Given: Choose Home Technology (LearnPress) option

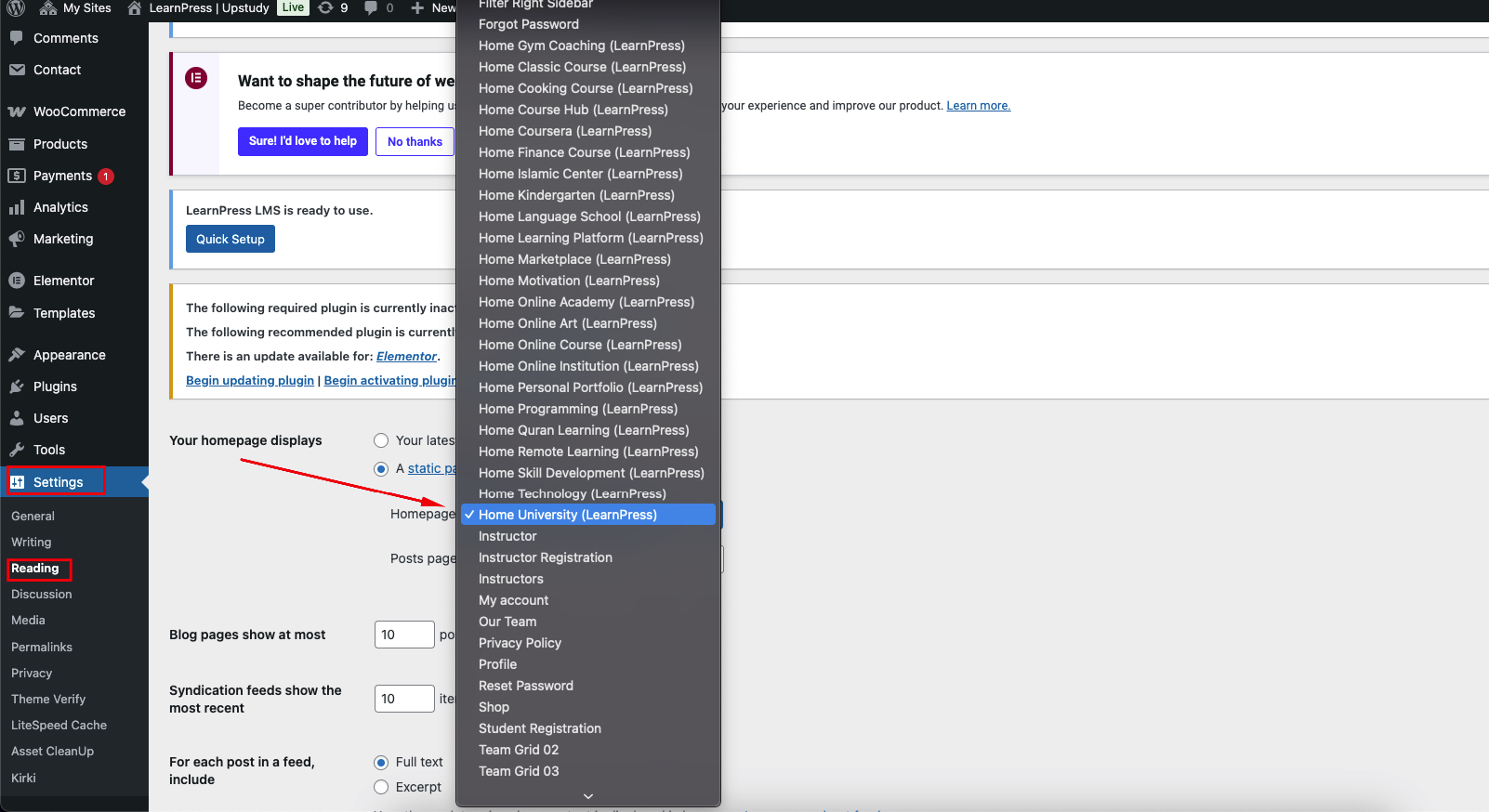Looking at the screenshot, I should coord(589,493).
